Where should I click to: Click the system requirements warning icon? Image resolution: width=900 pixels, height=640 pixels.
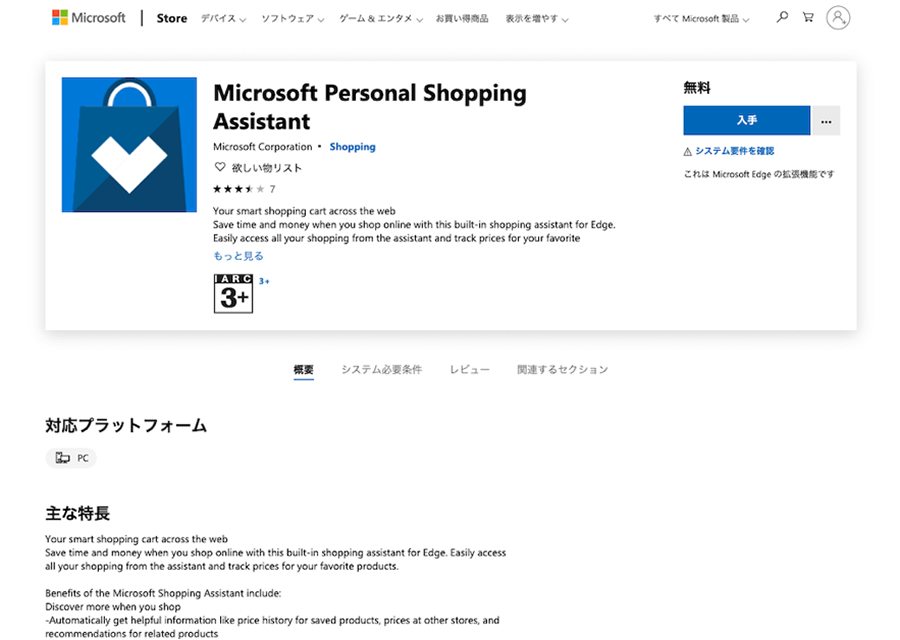click(687, 152)
